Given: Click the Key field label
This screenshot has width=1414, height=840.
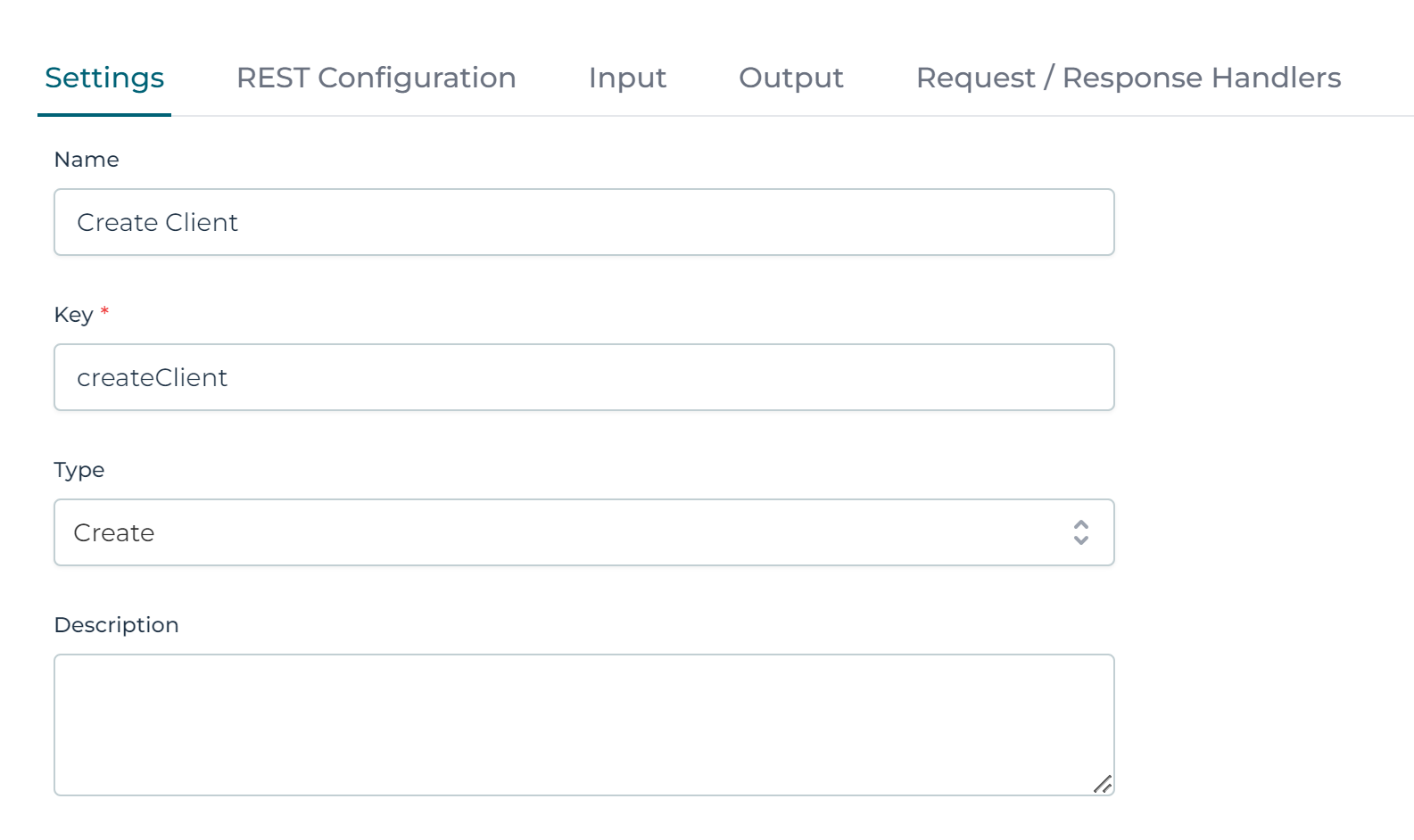Looking at the screenshot, I should pos(73,315).
